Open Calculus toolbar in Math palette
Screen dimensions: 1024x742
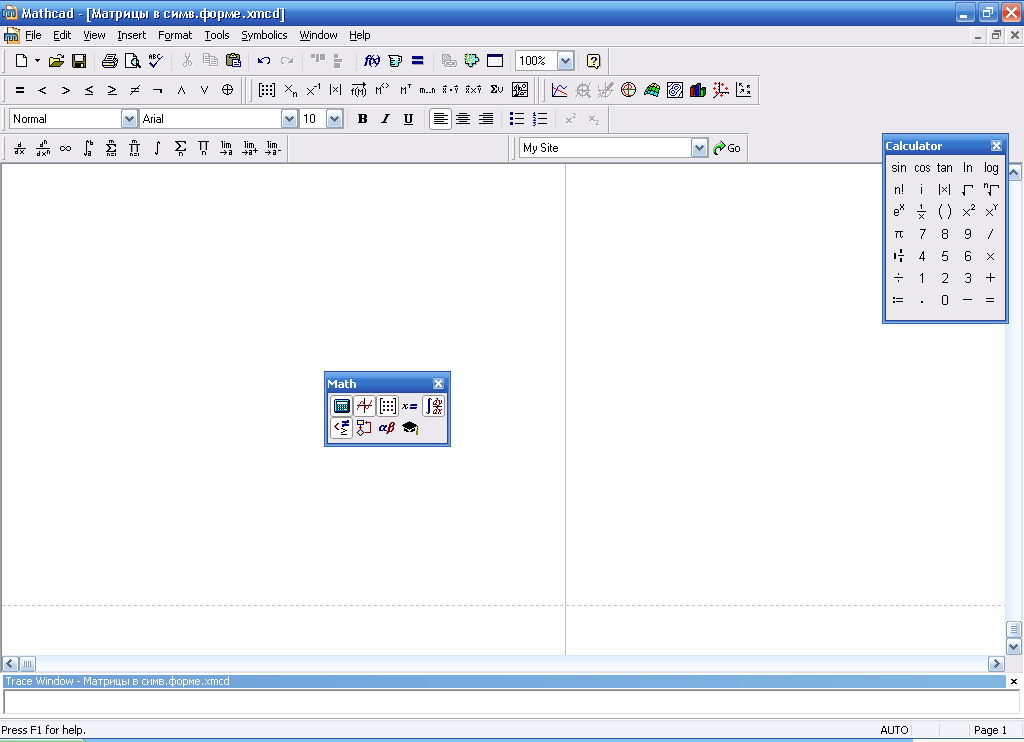(434, 406)
